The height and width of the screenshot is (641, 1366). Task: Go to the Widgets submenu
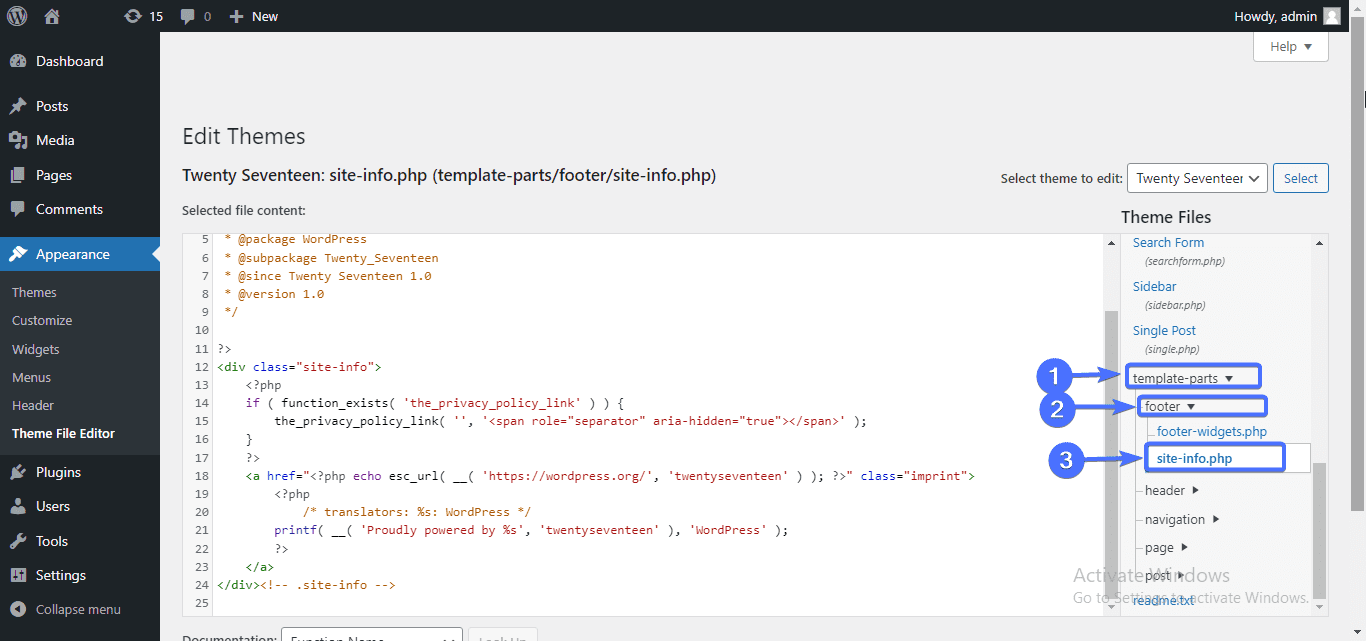pyautogui.click(x=36, y=349)
